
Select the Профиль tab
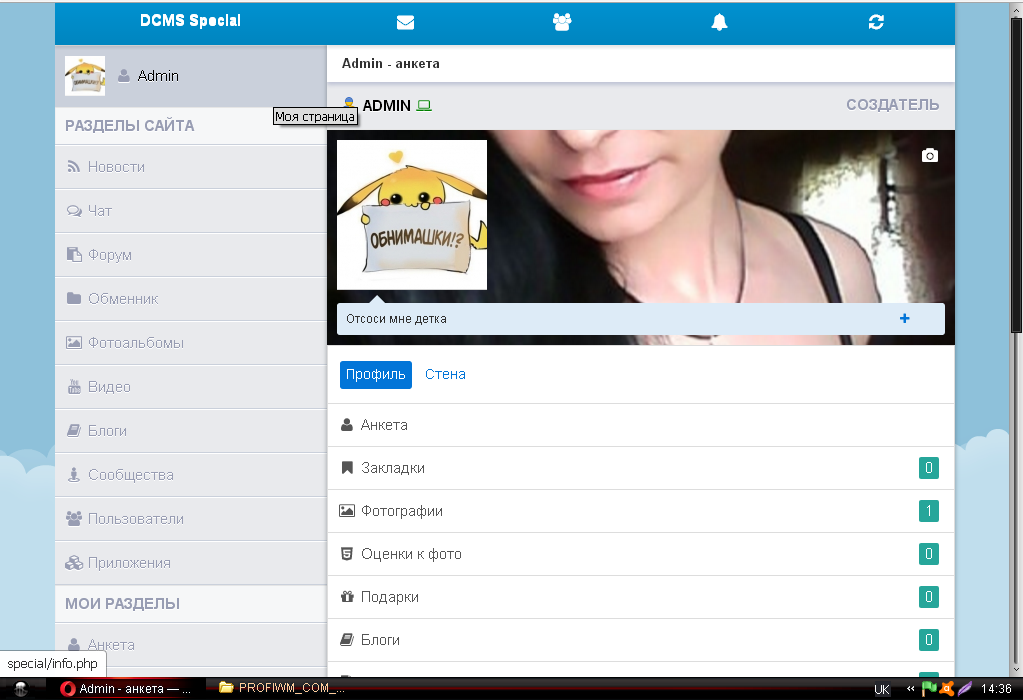pyautogui.click(x=376, y=374)
